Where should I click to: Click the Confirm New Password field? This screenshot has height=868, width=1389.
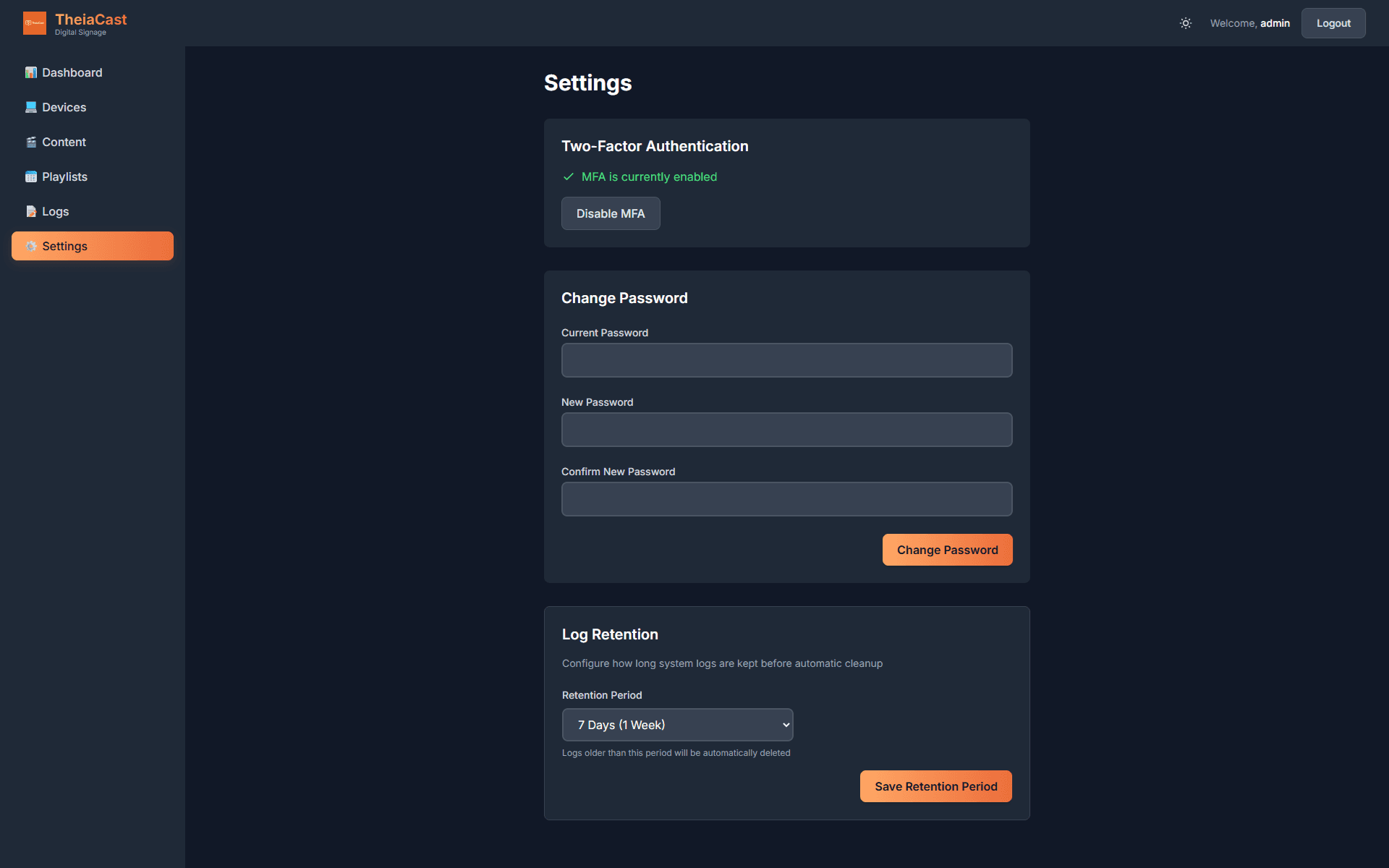[786, 498]
